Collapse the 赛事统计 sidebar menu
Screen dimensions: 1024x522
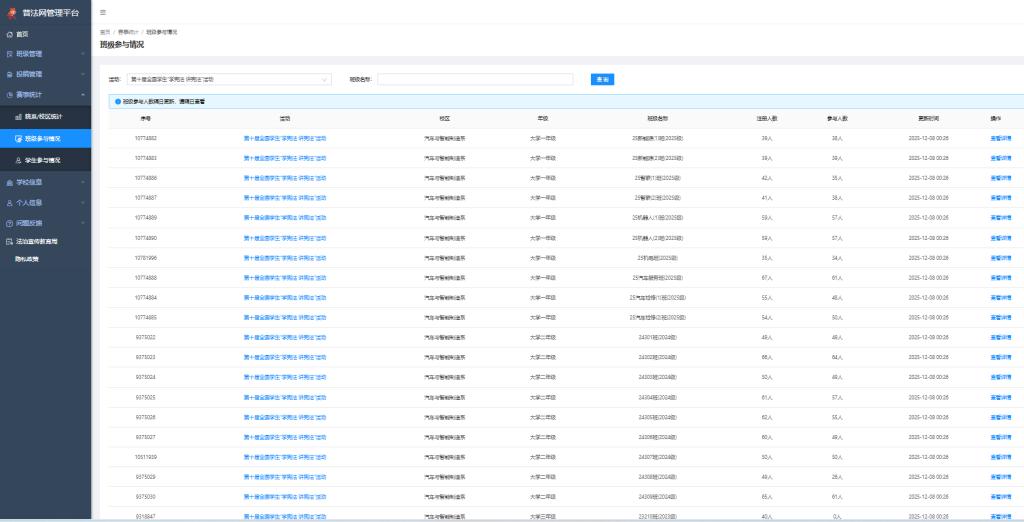point(43,95)
